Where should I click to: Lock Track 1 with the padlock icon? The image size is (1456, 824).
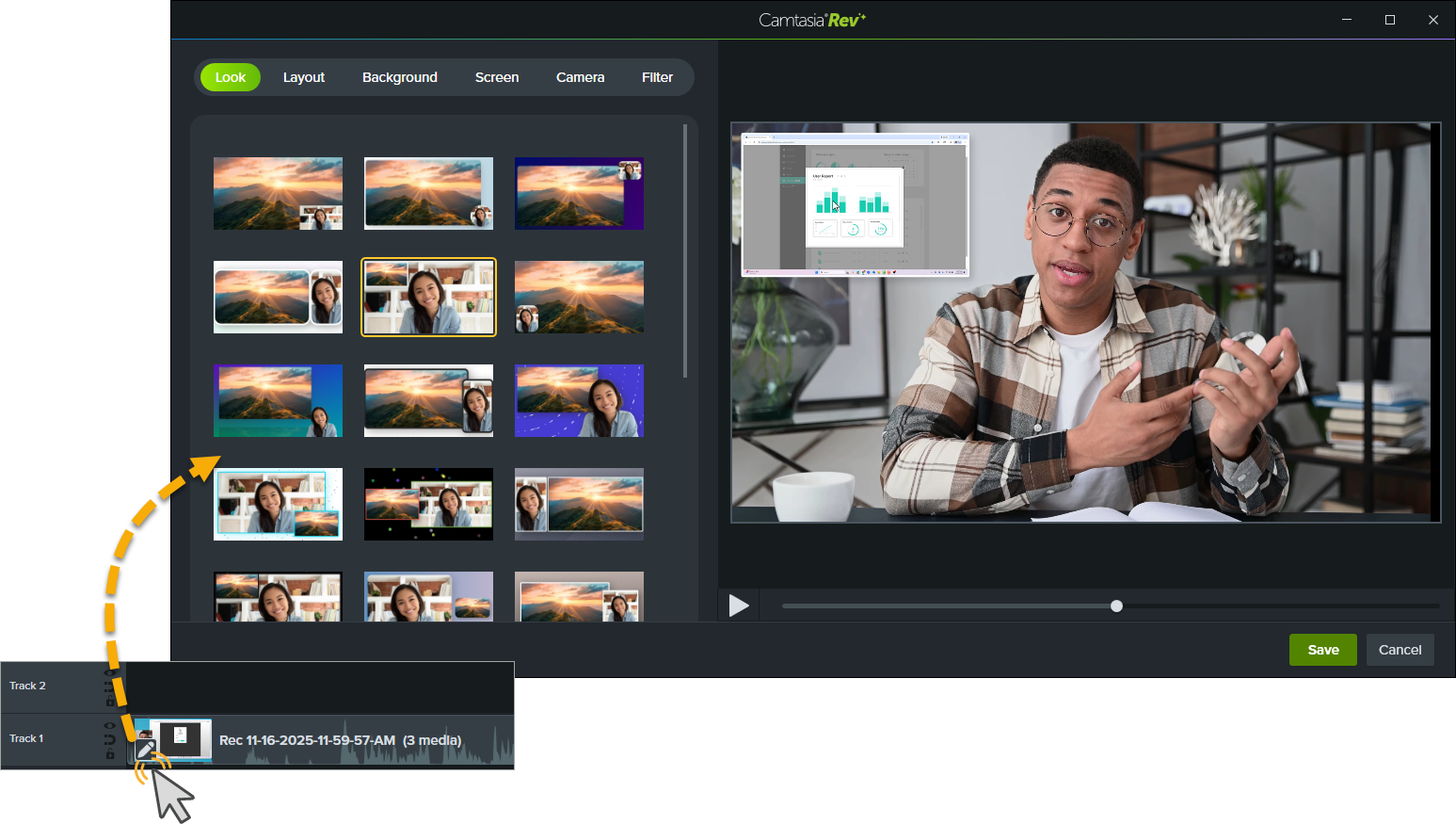109,754
